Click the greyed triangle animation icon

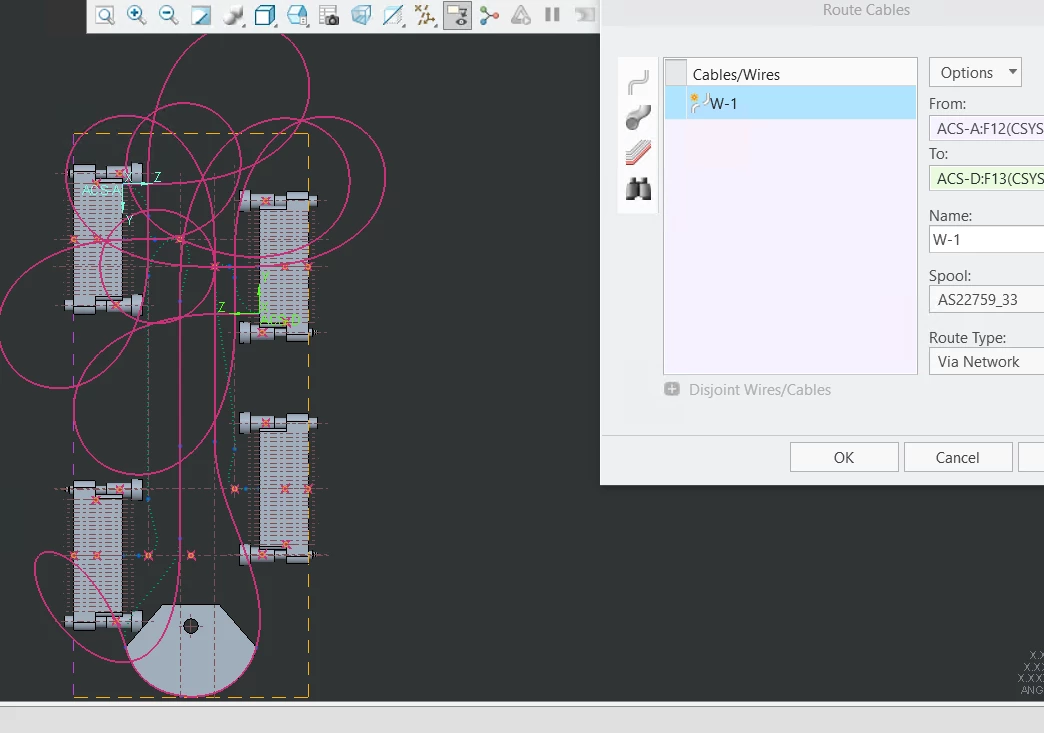(x=521, y=15)
